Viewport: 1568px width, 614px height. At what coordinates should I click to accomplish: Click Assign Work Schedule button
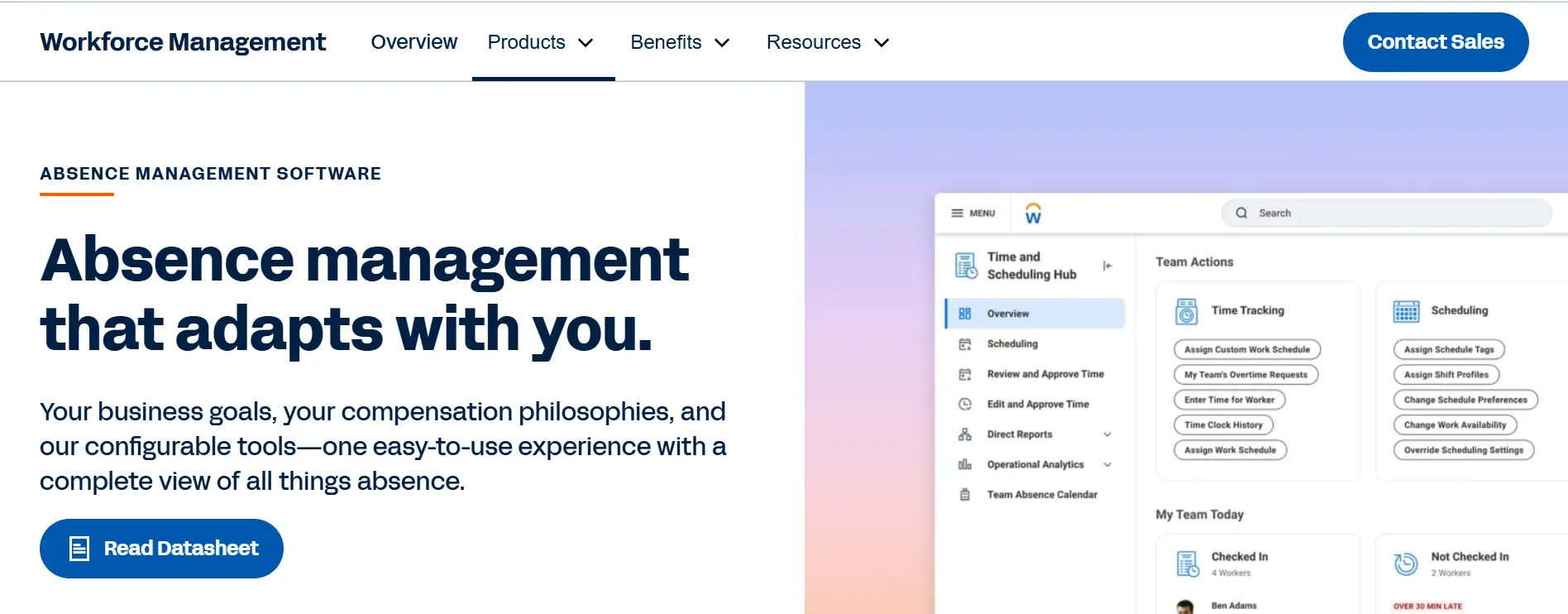pos(1230,450)
